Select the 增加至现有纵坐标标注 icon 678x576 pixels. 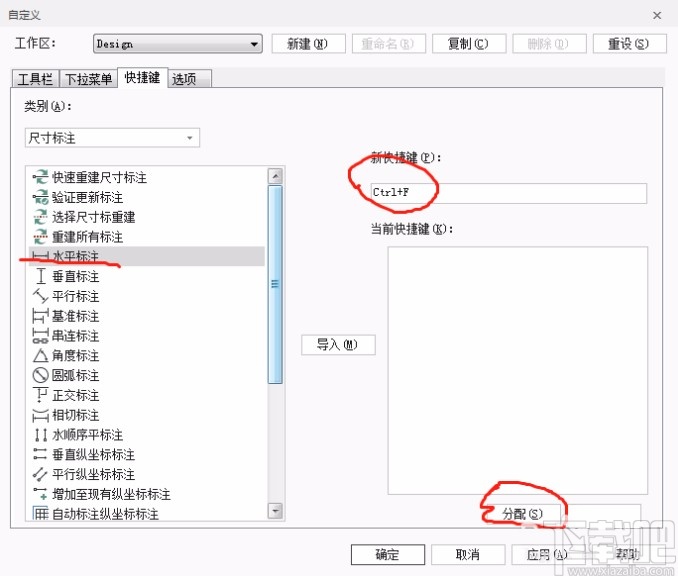(40, 494)
